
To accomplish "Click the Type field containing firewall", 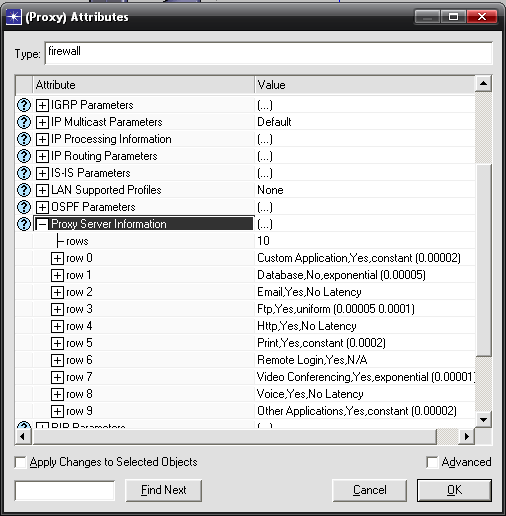I will pyautogui.click(x=268, y=53).
